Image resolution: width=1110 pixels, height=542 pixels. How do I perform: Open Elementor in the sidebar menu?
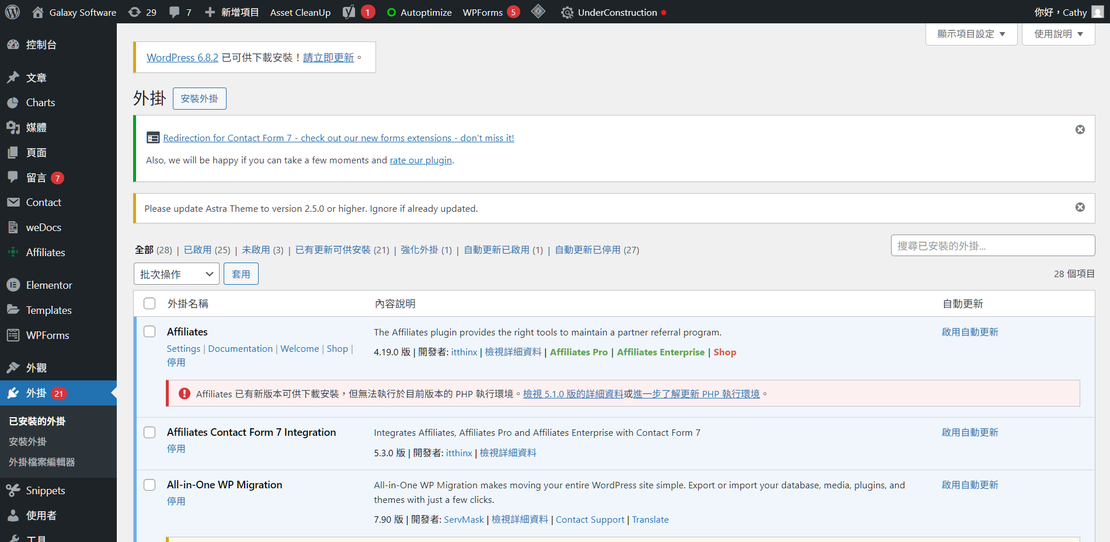tap(48, 285)
